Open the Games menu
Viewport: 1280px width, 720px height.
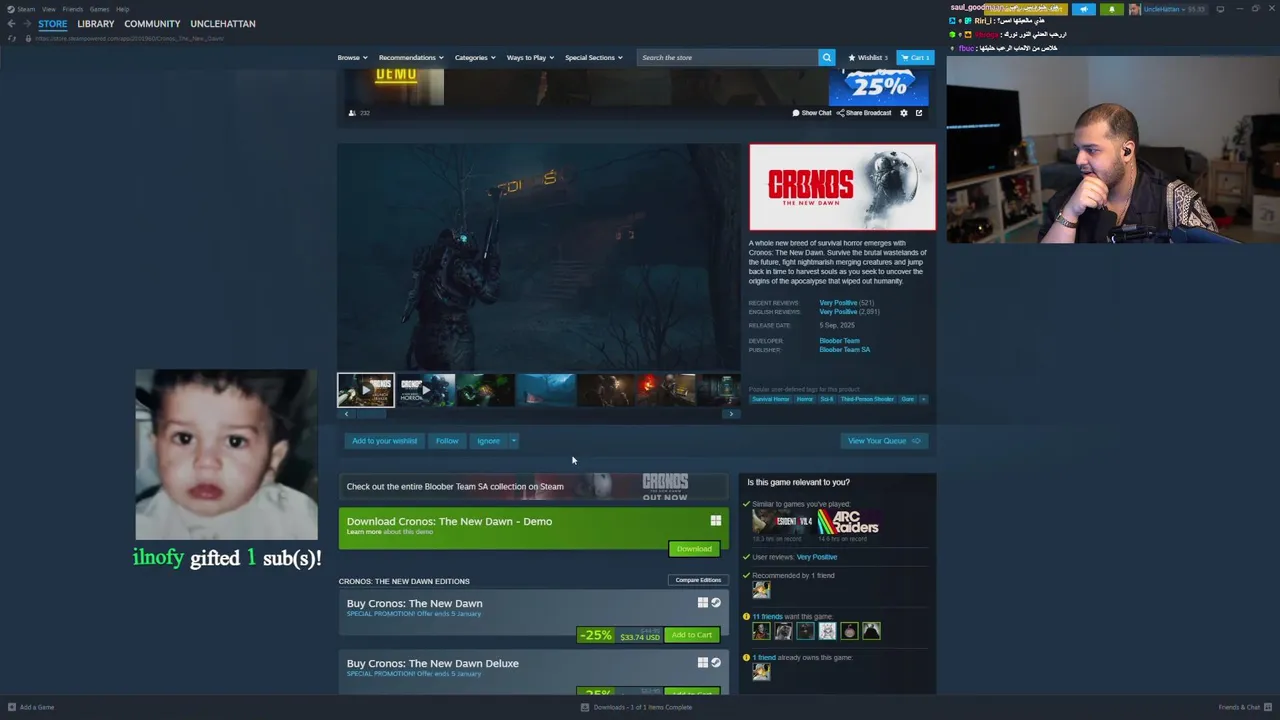click(x=99, y=9)
